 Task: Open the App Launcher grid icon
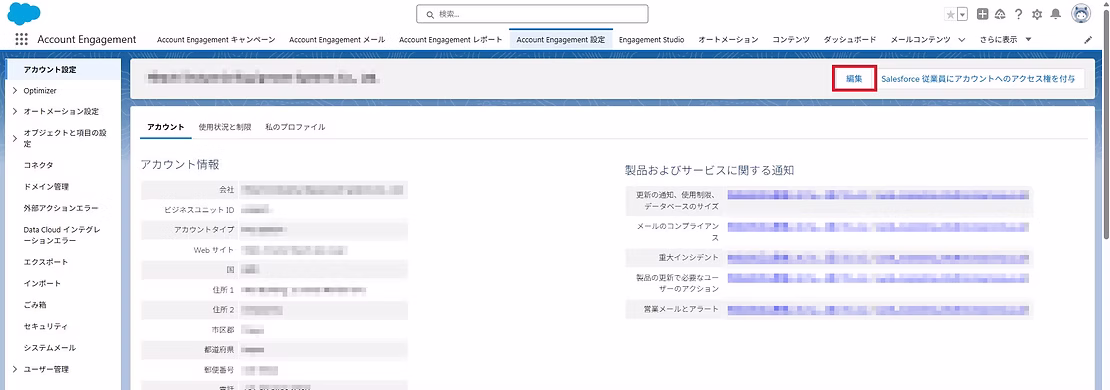pyautogui.click(x=21, y=40)
